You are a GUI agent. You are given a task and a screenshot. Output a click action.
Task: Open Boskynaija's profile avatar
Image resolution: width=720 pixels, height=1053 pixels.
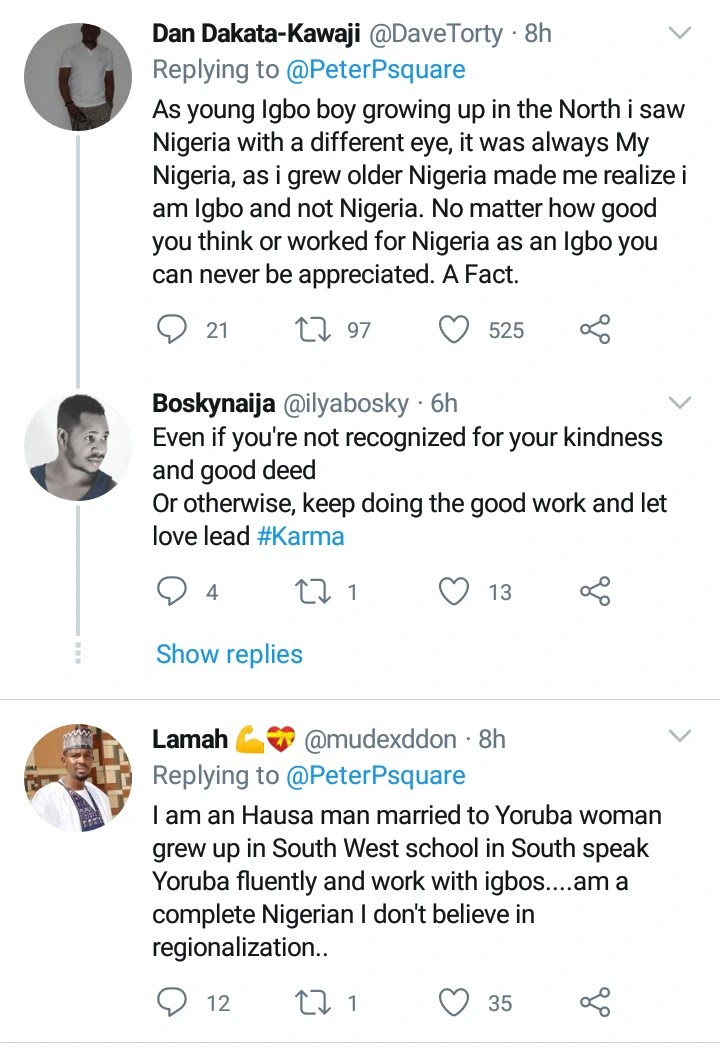coord(77,446)
